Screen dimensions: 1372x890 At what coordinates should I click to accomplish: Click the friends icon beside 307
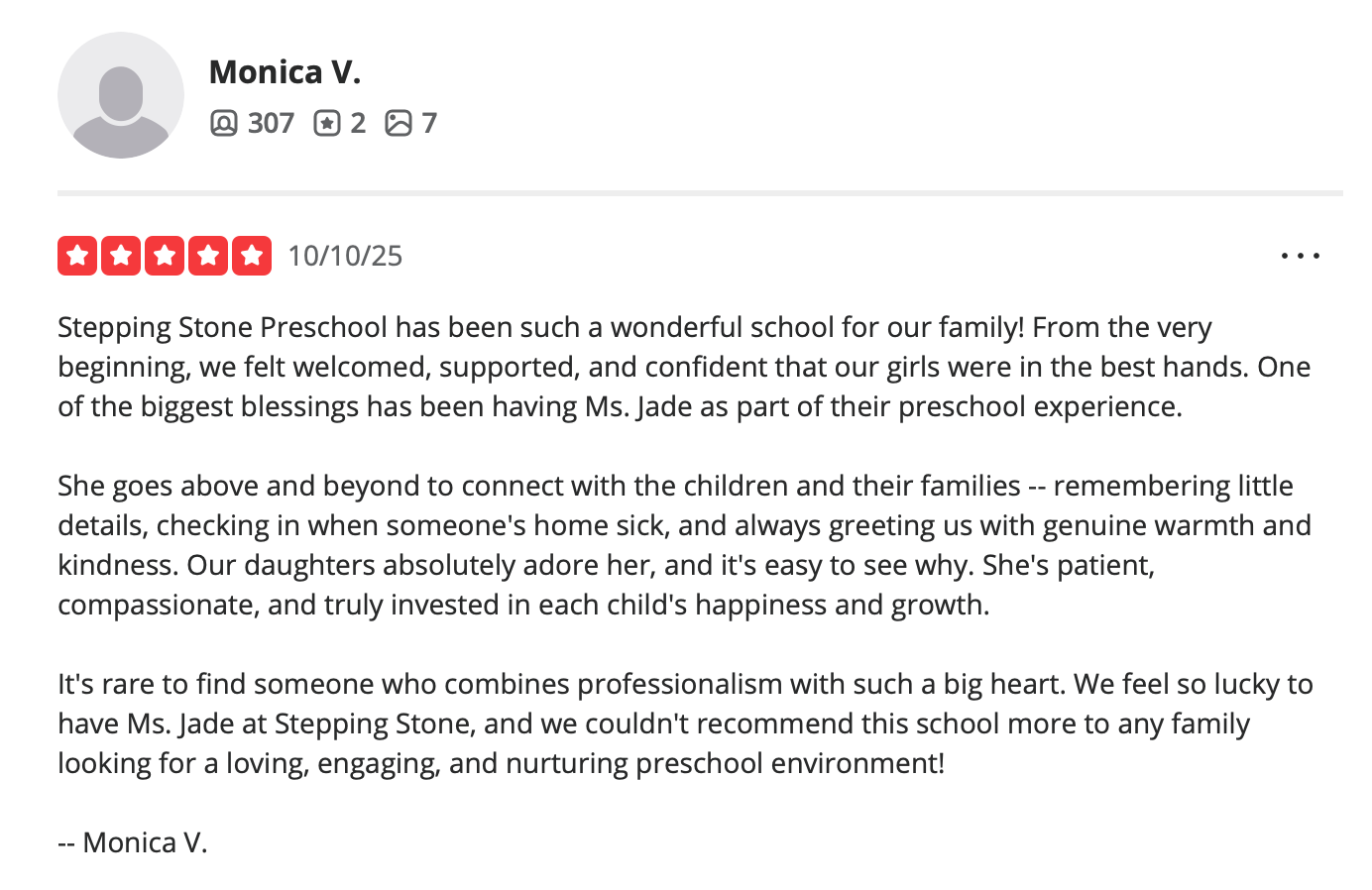tap(224, 123)
